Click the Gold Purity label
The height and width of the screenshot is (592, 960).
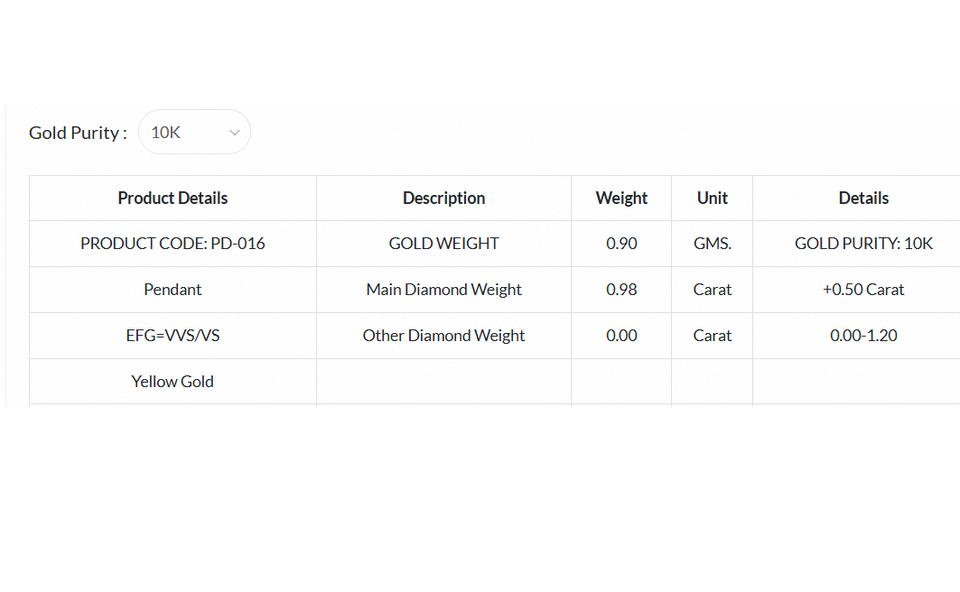point(77,133)
